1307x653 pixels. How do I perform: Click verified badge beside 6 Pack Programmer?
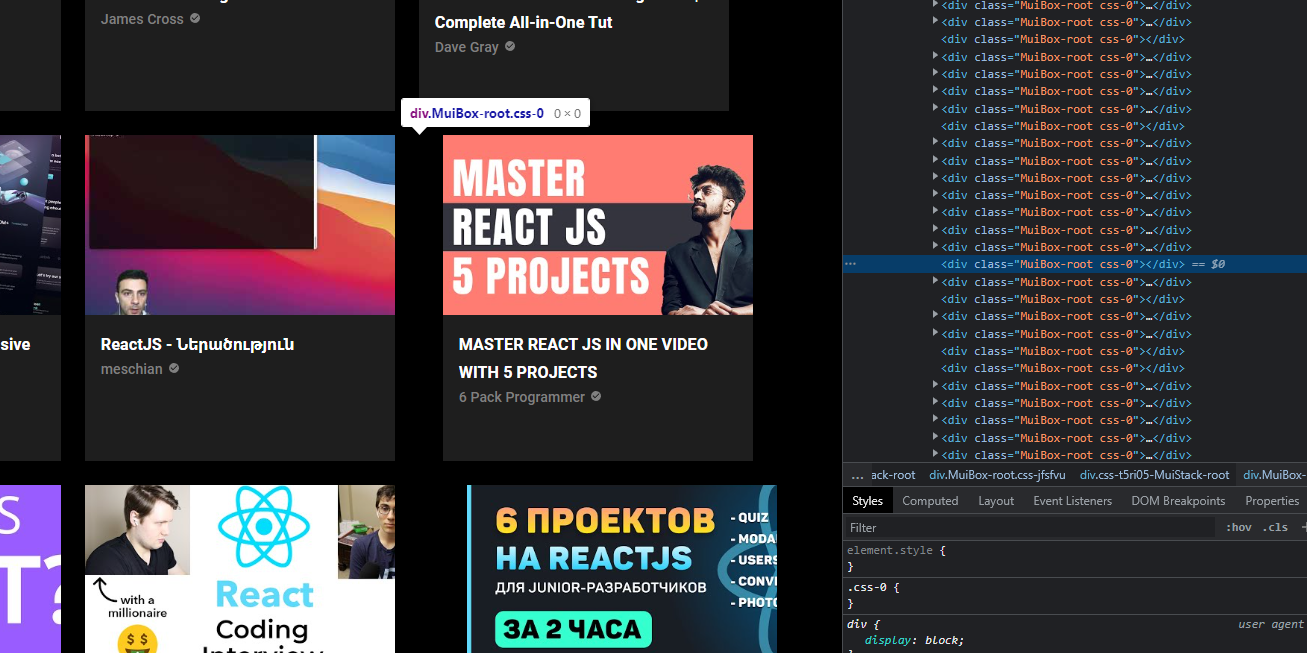[596, 396]
